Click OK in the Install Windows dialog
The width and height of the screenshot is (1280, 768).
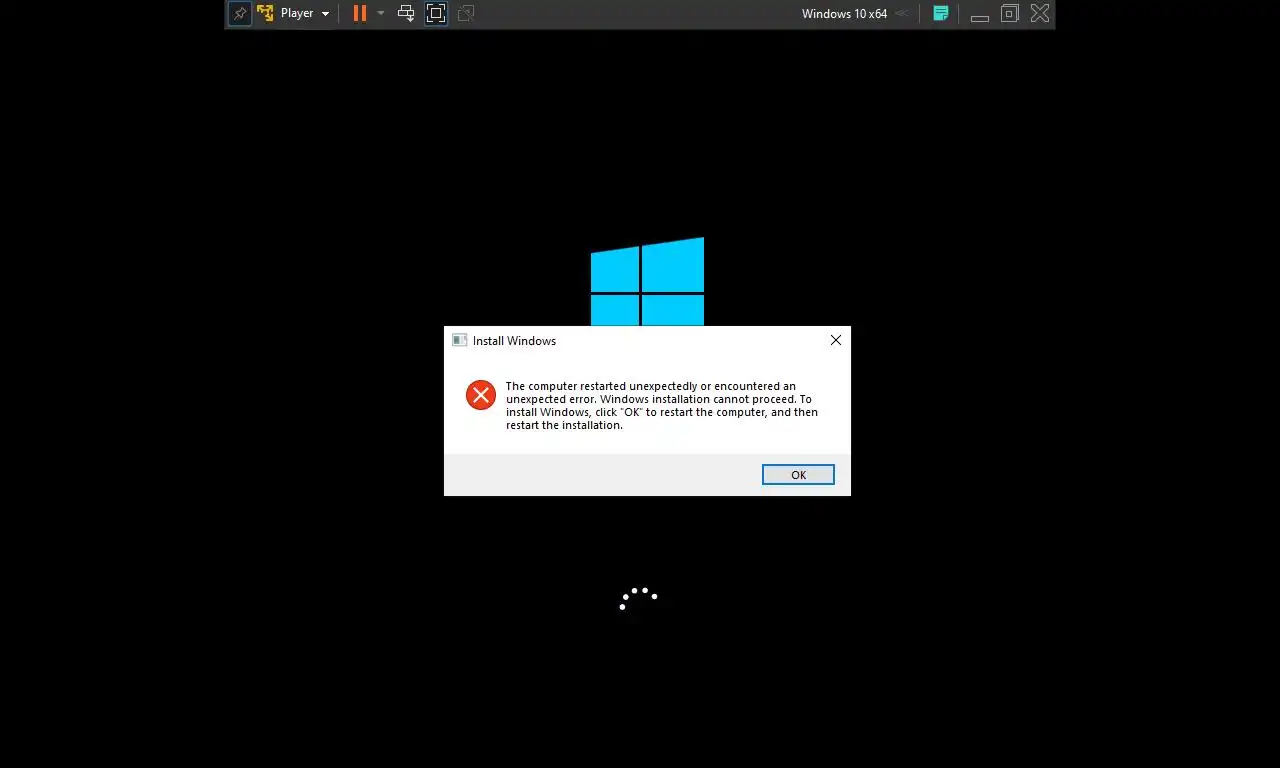tap(798, 475)
